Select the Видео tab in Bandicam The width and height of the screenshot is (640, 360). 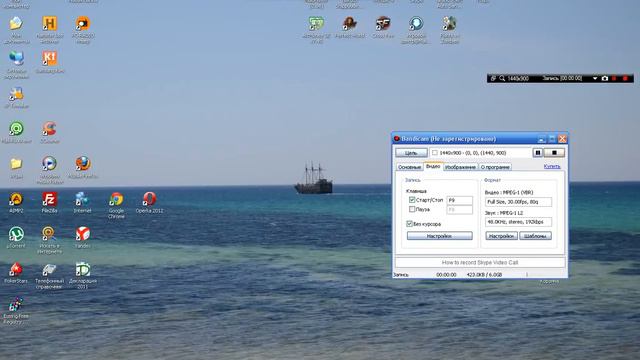433,166
